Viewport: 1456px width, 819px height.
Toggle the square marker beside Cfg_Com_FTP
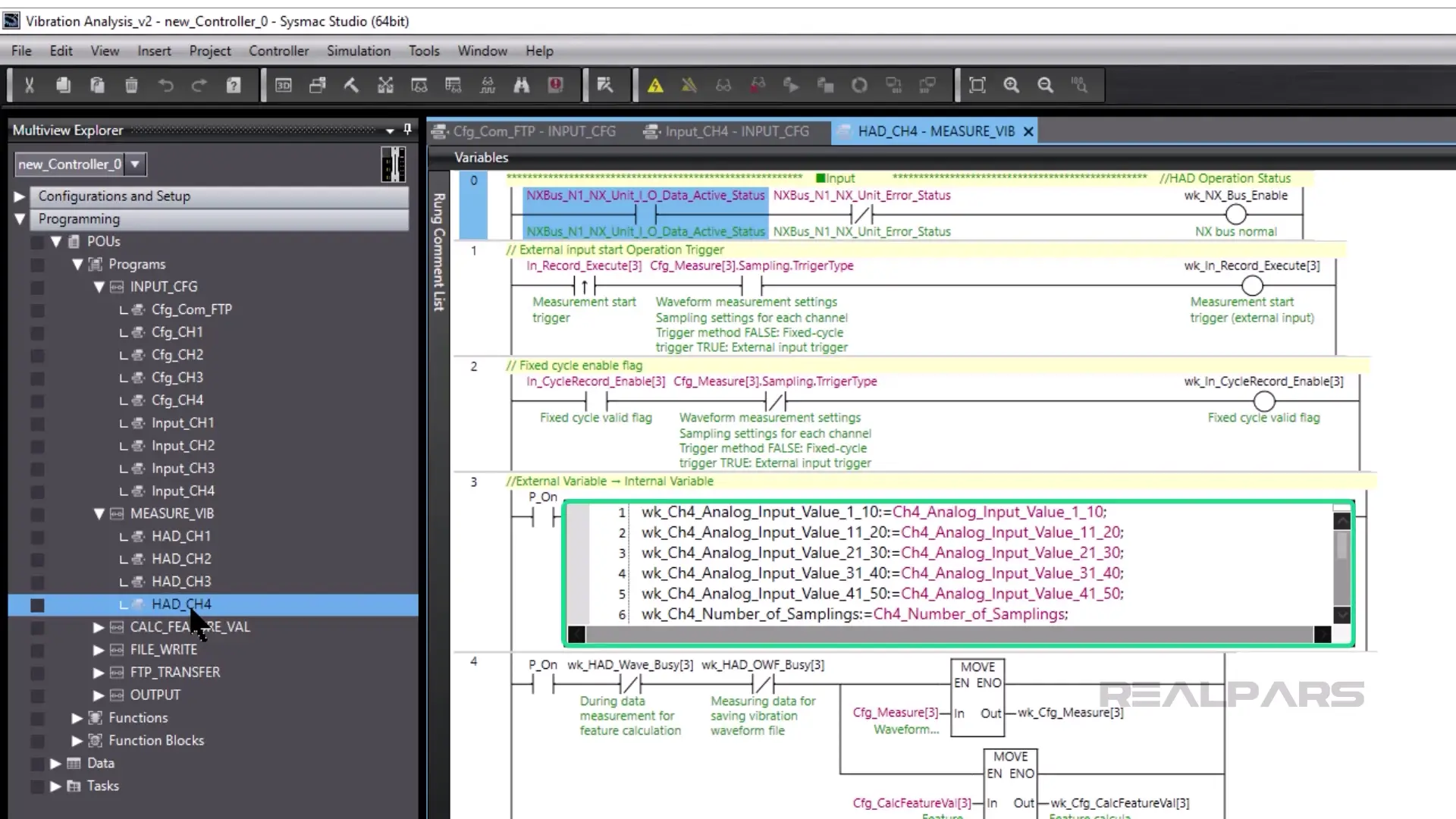(37, 310)
